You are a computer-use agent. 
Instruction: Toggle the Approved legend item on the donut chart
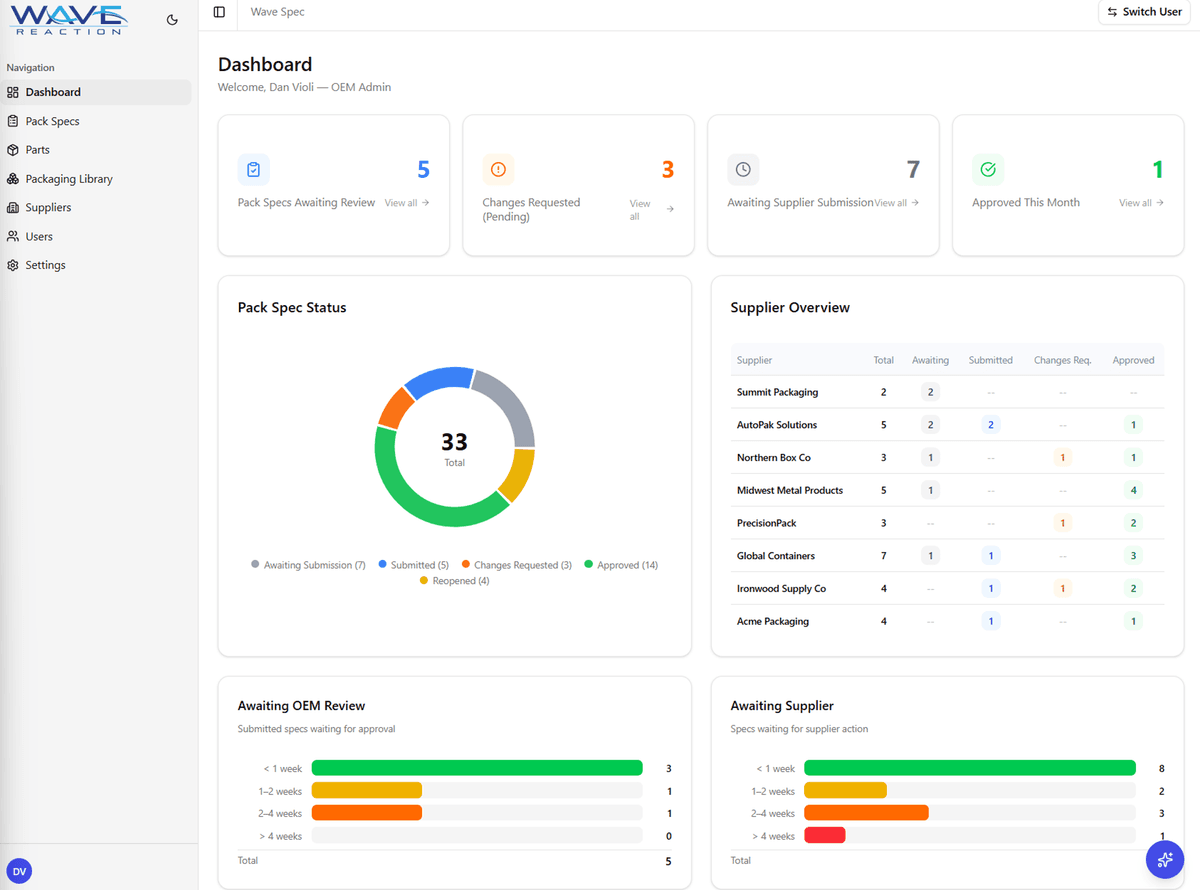620,564
